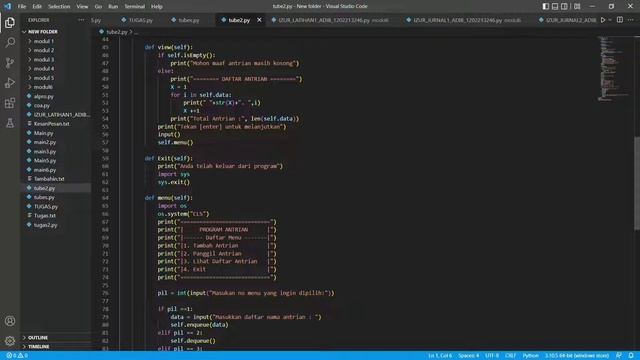Switch to the tubes.py tab
Viewport: 640px width, 360px height.
click(185, 20)
